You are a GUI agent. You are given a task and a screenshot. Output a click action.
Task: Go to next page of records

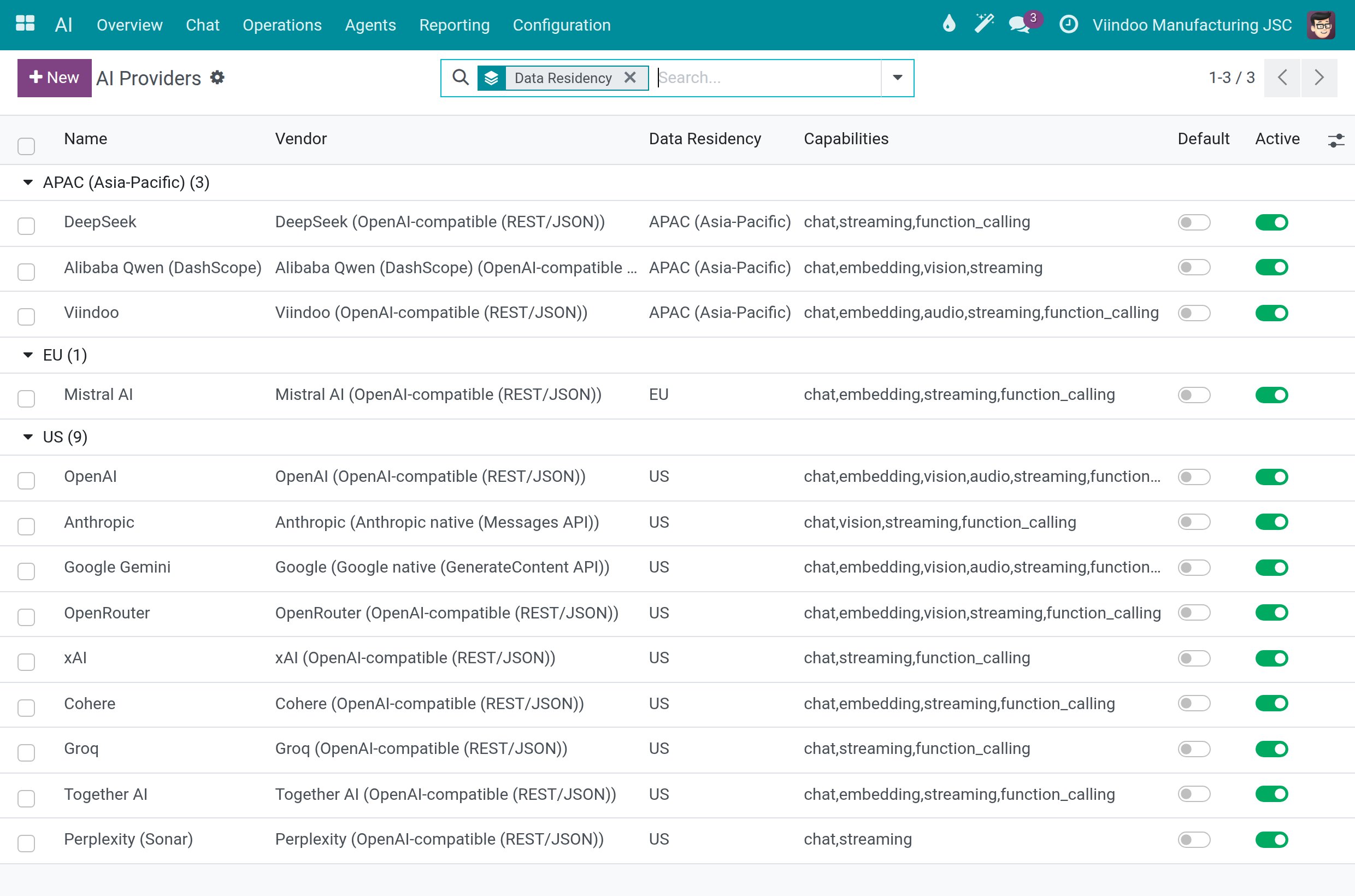tap(1319, 78)
